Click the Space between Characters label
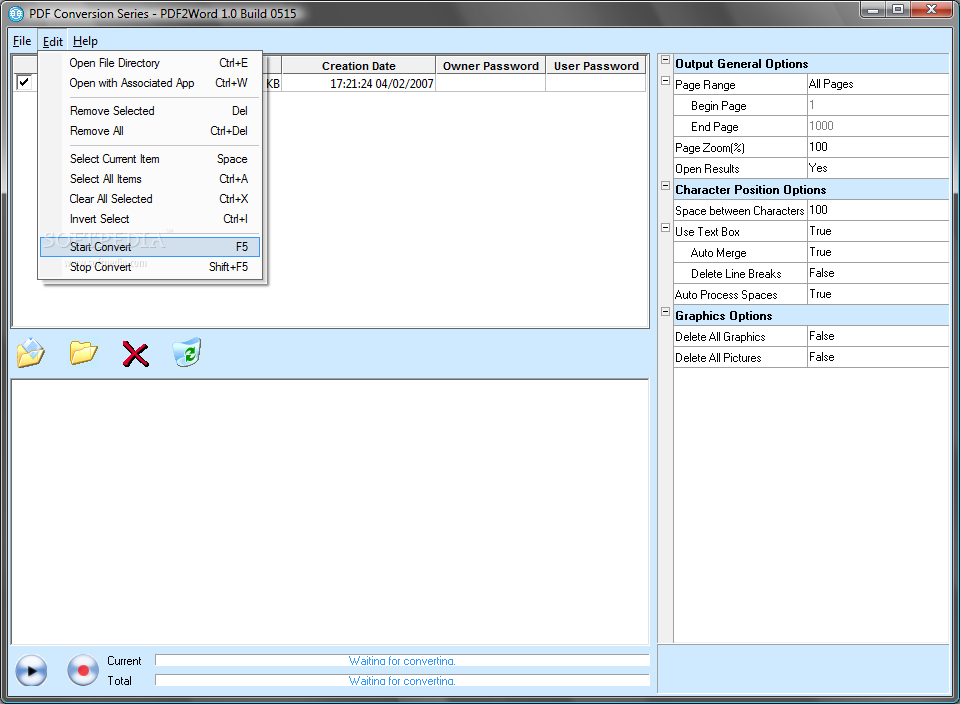This screenshot has height=704, width=960. tap(740, 211)
